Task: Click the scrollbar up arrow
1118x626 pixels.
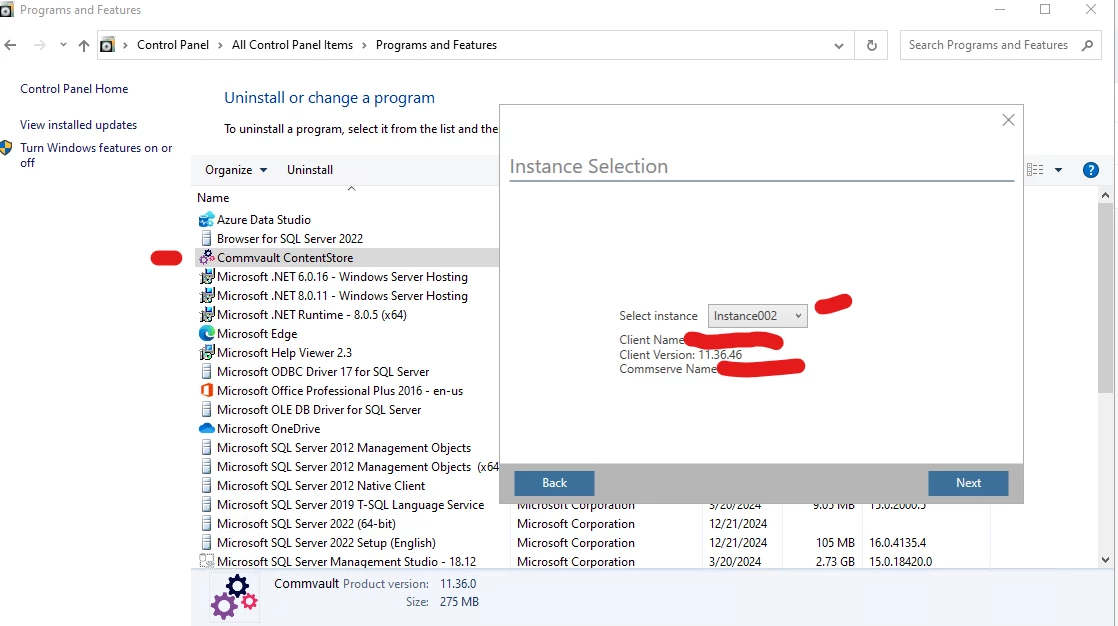Action: (1105, 195)
